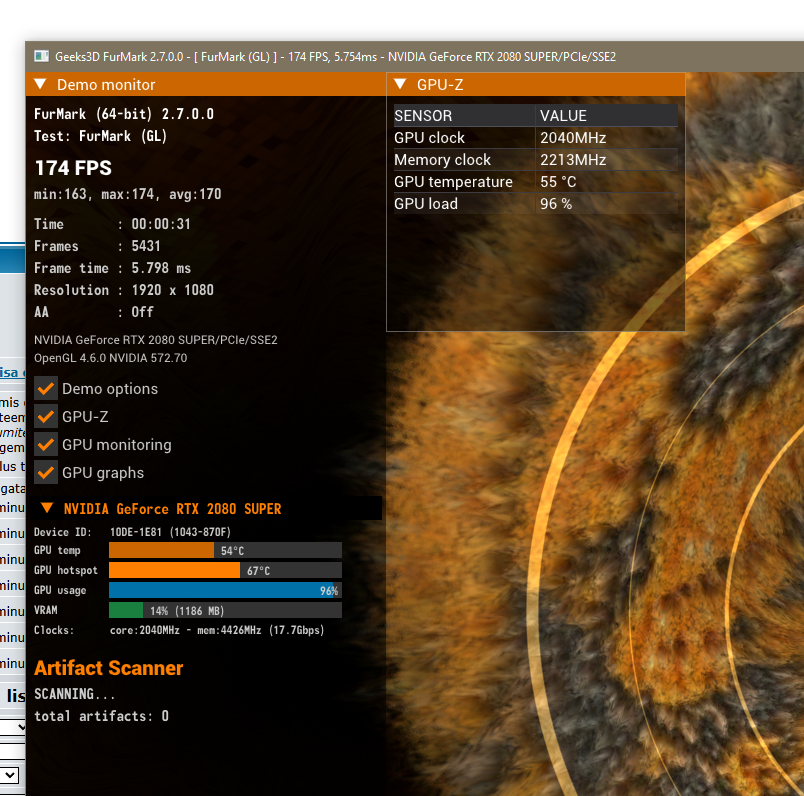Click the Artifact Scanner heading
Screen dimensions: 804x796
109,668
